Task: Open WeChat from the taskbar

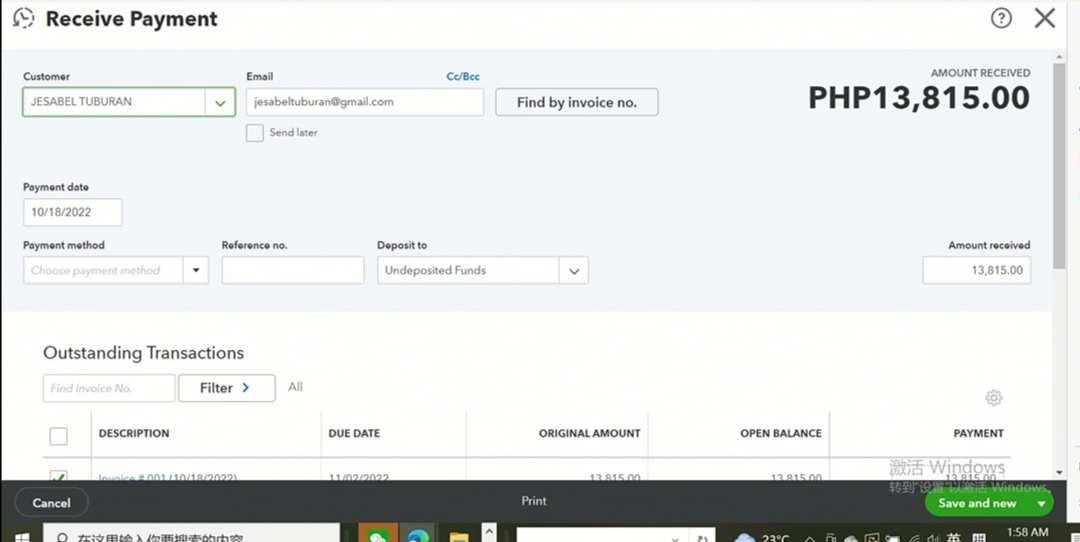Action: pos(377,535)
